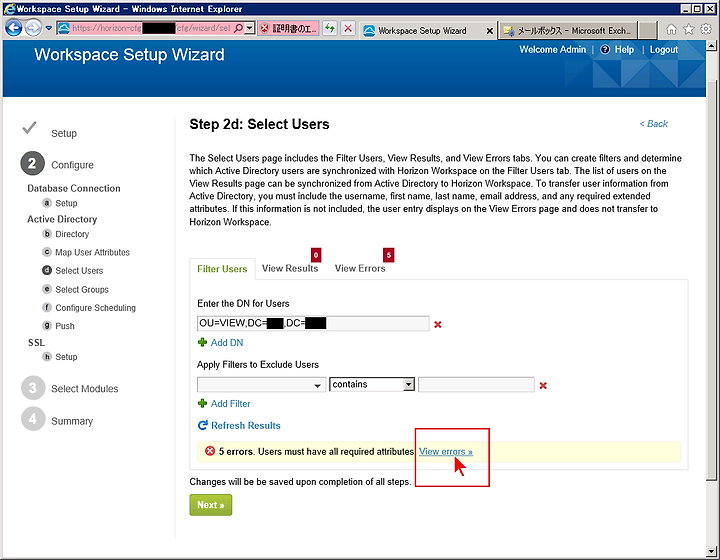Image resolution: width=720 pixels, height=560 pixels.
Task: Open Map User Attributes step c
Action: click(86, 252)
